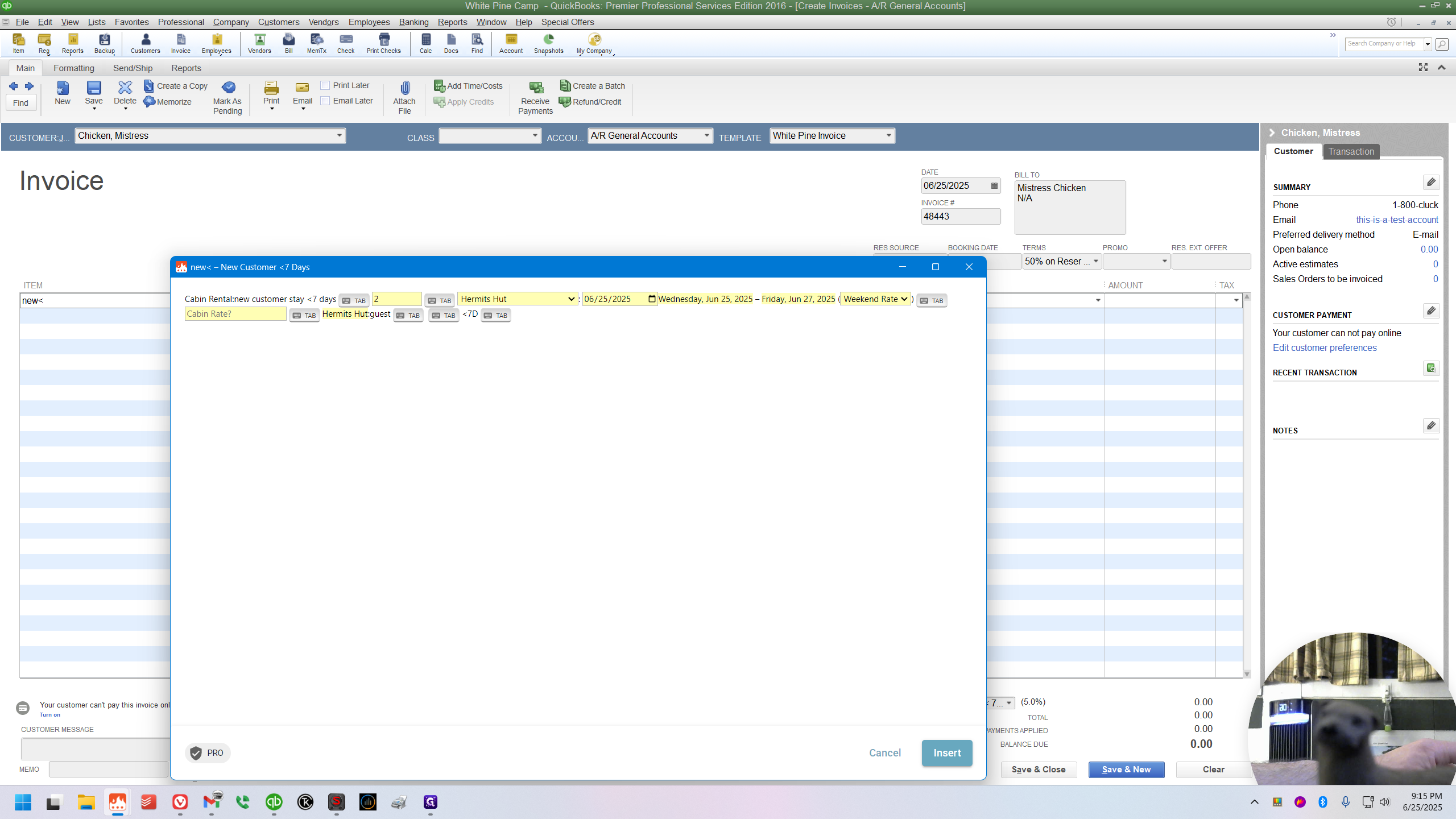Viewport: 1456px width, 819px height.
Task: Click the Bill toolbar icon
Action: click(289, 43)
